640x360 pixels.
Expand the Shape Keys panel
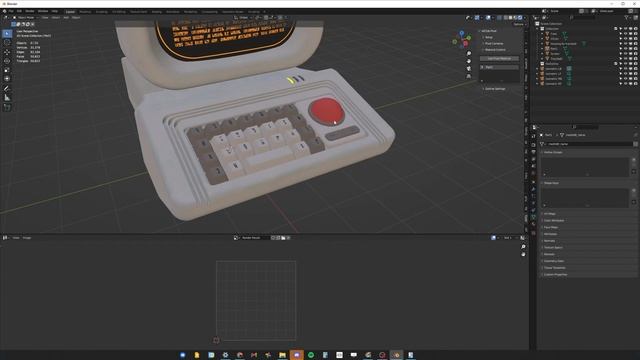click(x=551, y=183)
